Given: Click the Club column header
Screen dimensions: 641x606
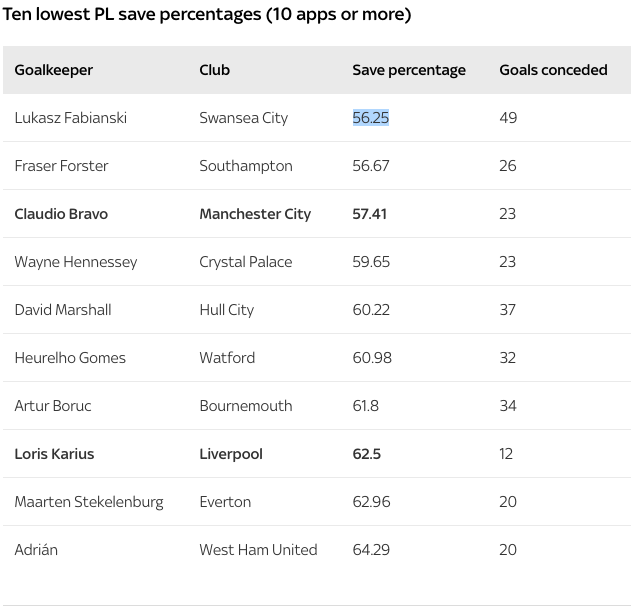Looking at the screenshot, I should tap(215, 70).
